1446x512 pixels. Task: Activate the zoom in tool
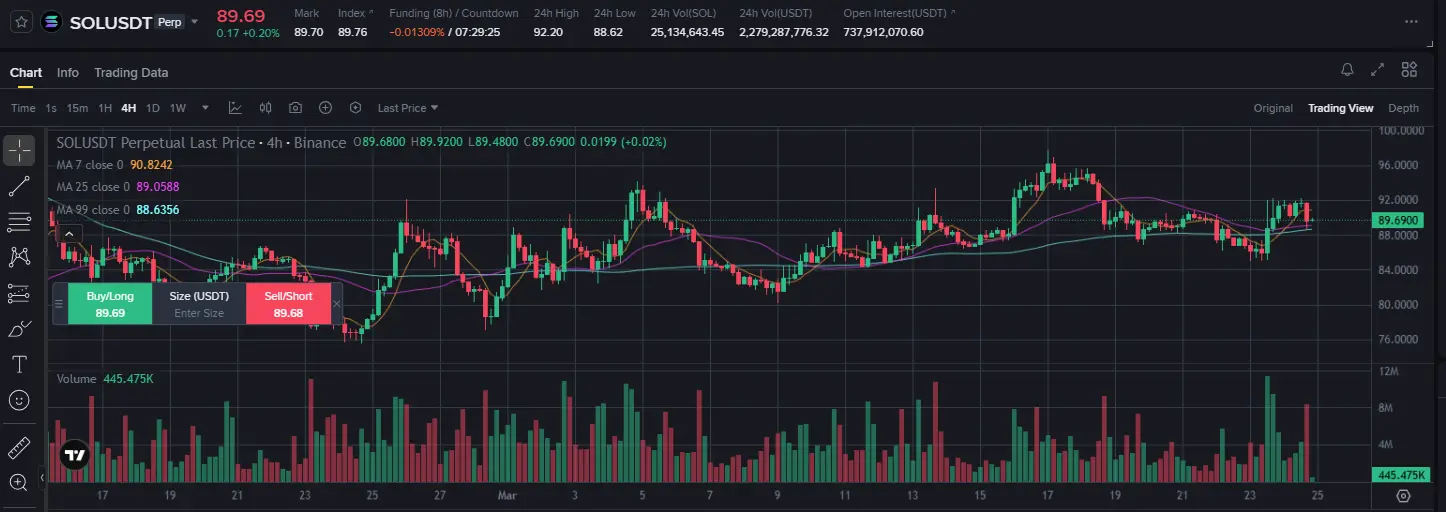[19, 482]
